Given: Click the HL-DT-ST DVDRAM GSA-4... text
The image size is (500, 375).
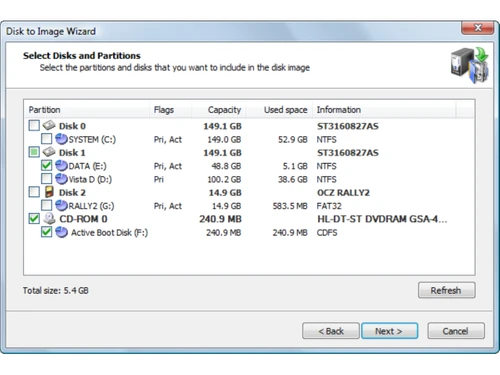Looking at the screenshot, I should tap(382, 219).
